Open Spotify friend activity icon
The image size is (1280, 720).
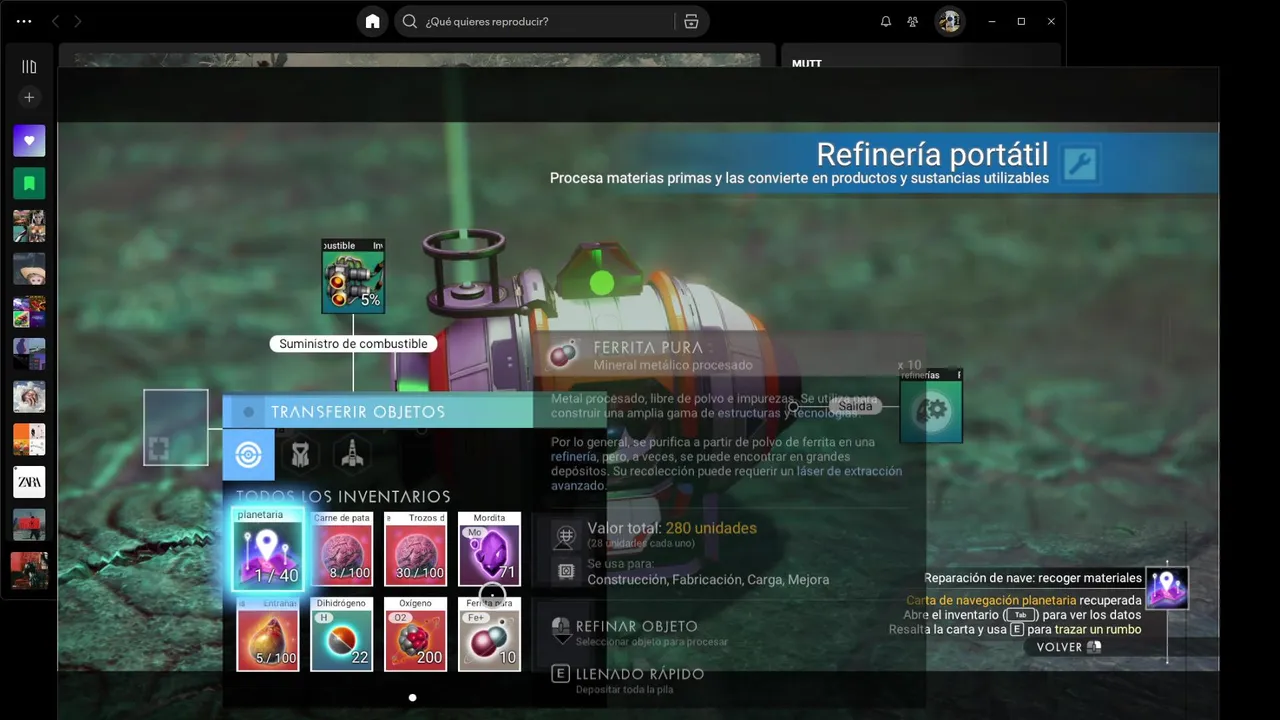coord(913,21)
